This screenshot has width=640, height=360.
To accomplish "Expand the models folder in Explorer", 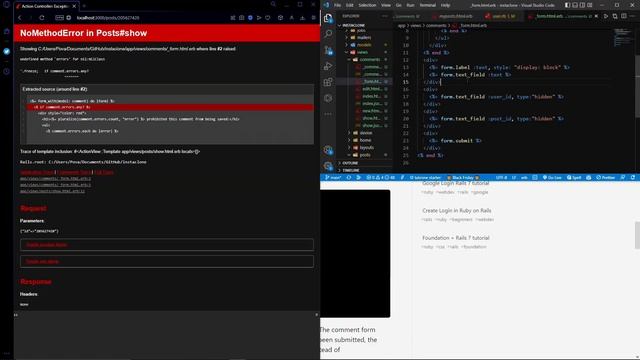I will point(364,45).
